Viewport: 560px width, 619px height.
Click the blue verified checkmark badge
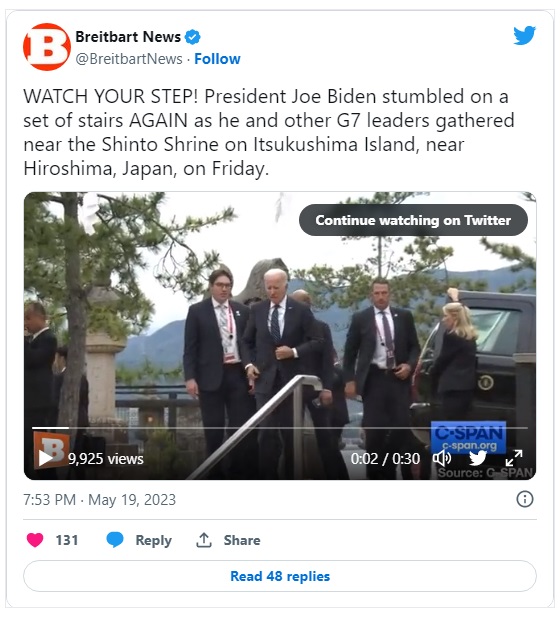pos(193,37)
